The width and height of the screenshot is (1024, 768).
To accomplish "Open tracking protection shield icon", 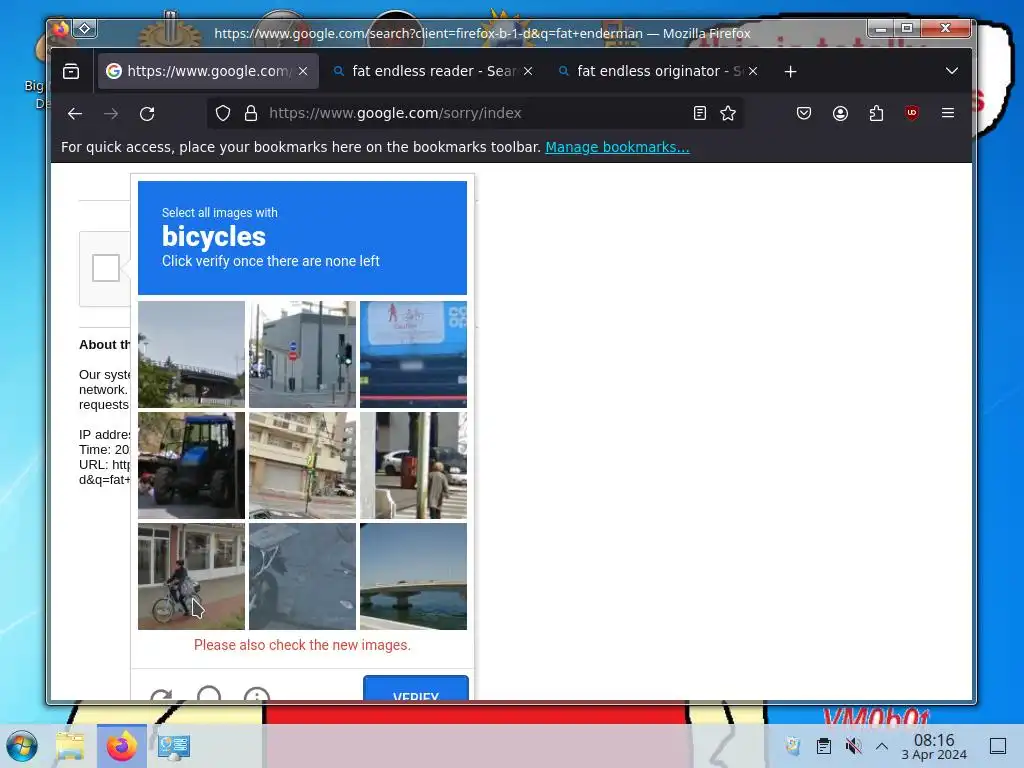I will click(x=223, y=114).
